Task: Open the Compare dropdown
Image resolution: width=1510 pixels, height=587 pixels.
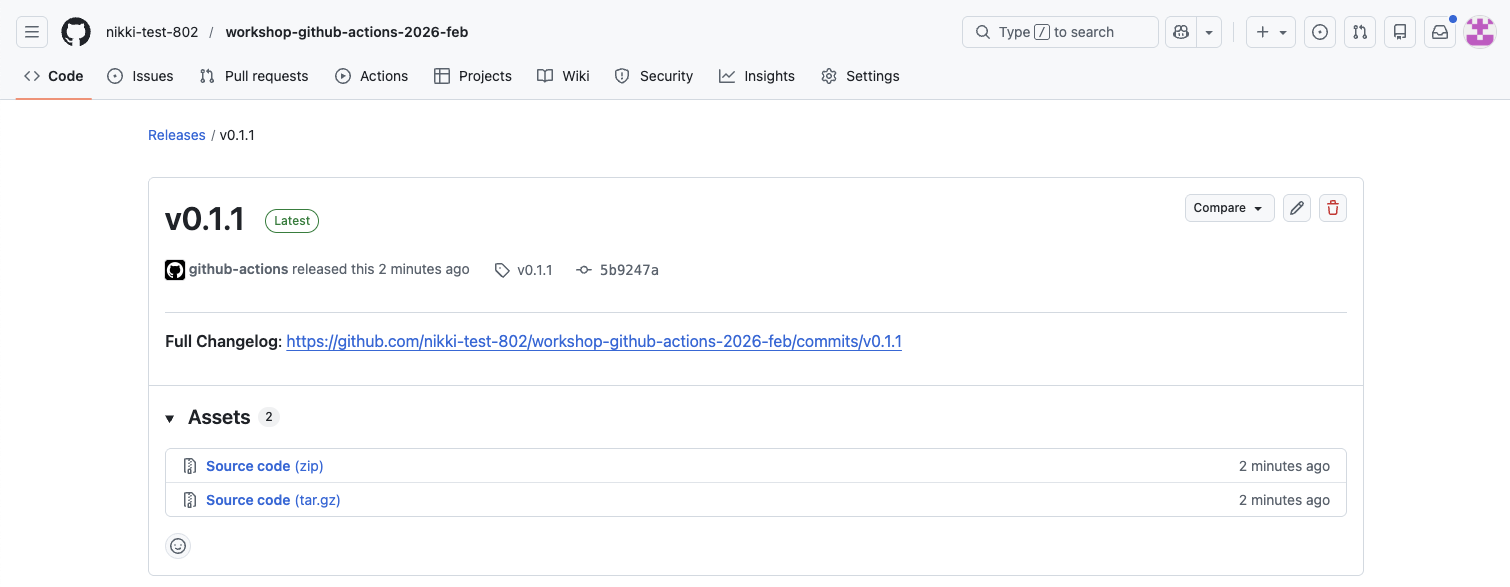Action: pos(1229,207)
